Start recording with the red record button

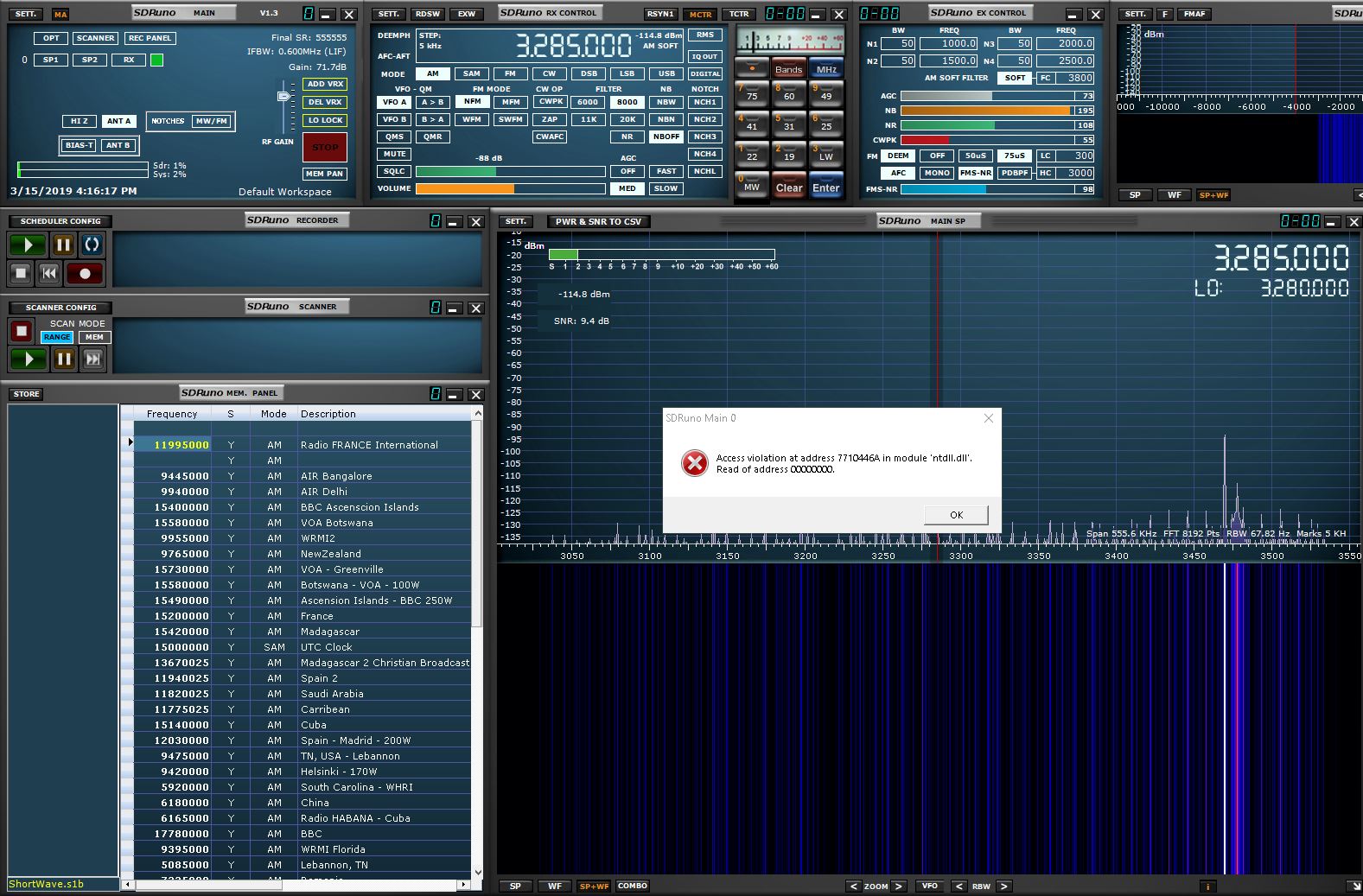(x=85, y=273)
